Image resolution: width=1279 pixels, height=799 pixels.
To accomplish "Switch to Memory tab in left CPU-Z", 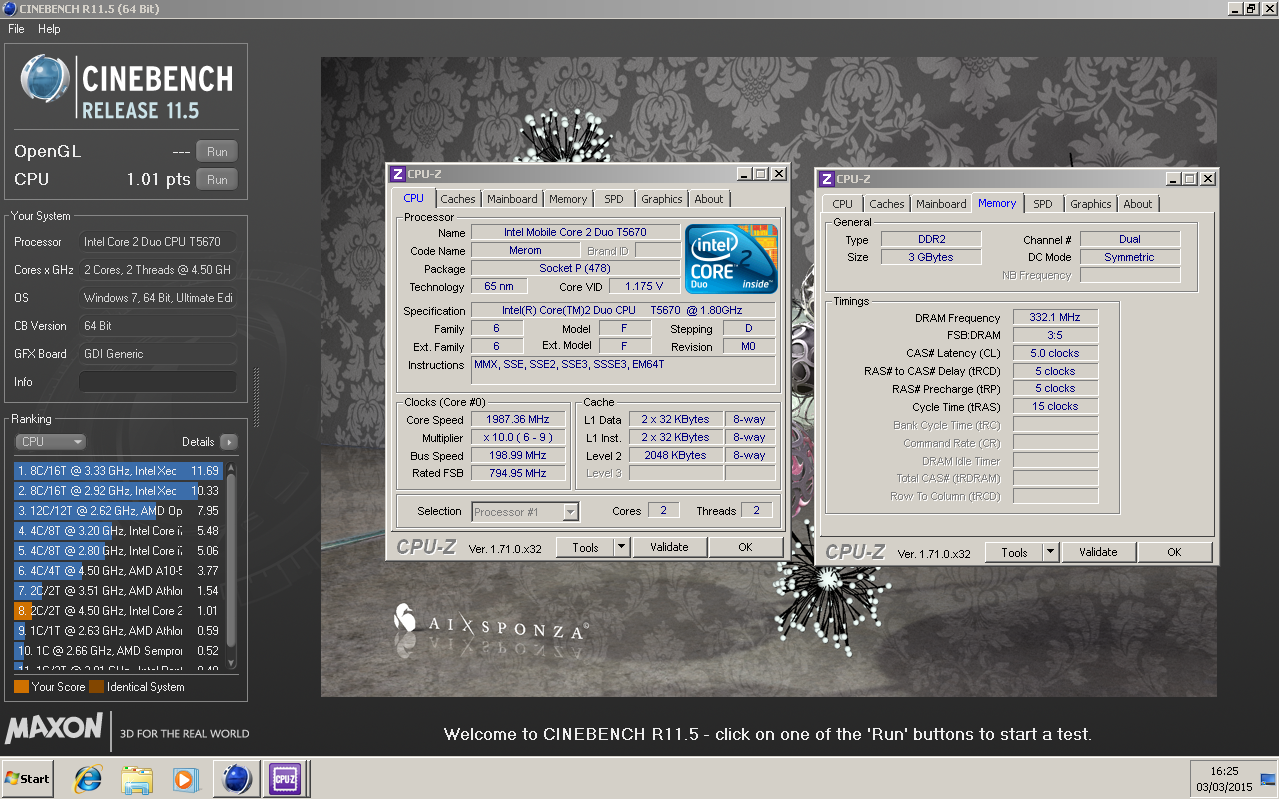I will [x=568, y=199].
